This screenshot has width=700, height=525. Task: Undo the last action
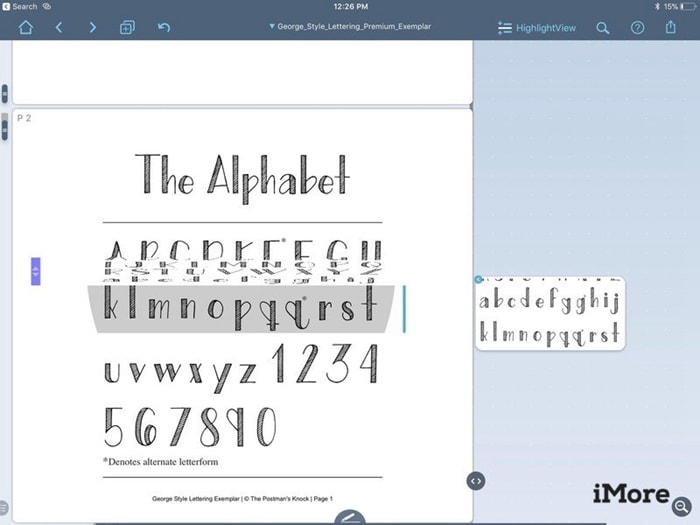[x=164, y=28]
